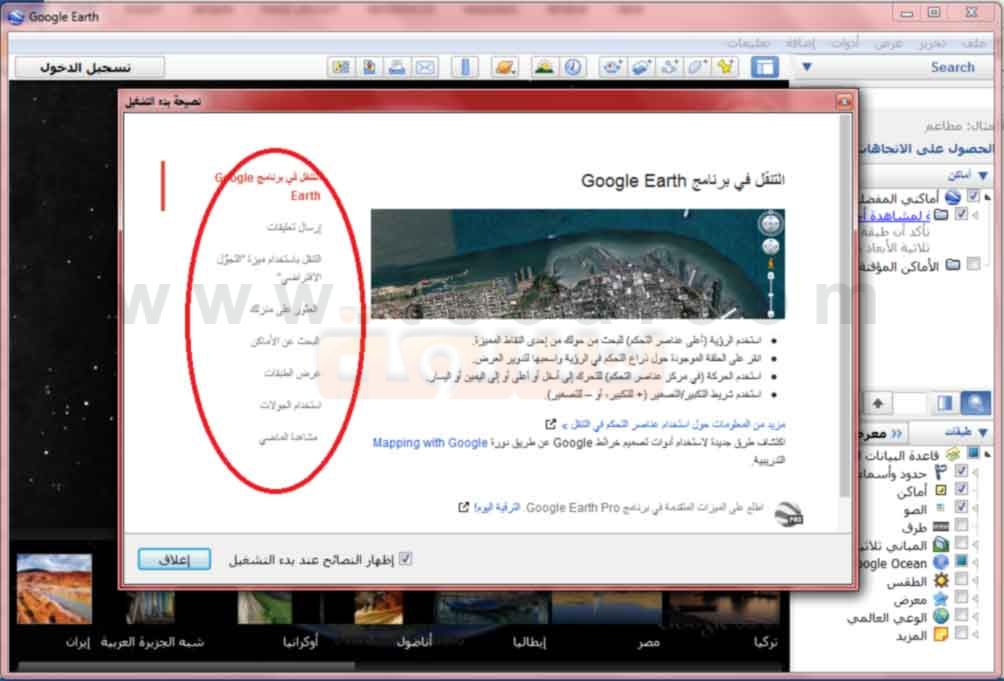Image resolution: width=1004 pixels, height=681 pixels.
Task: Uncheck إظهار النصائح عند بدء التشغيل checkbox
Action: (x=405, y=559)
